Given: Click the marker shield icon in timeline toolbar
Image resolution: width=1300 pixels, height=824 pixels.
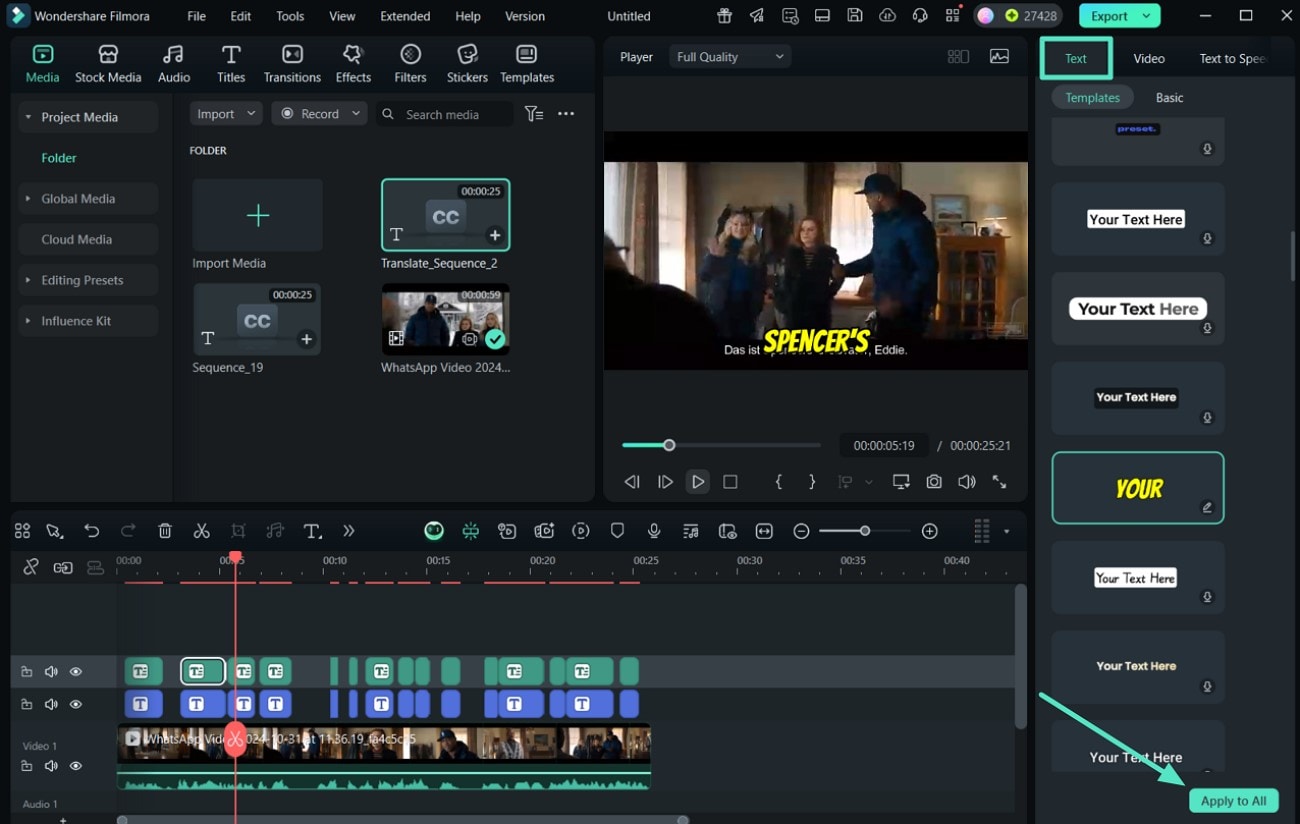Looking at the screenshot, I should tap(617, 531).
